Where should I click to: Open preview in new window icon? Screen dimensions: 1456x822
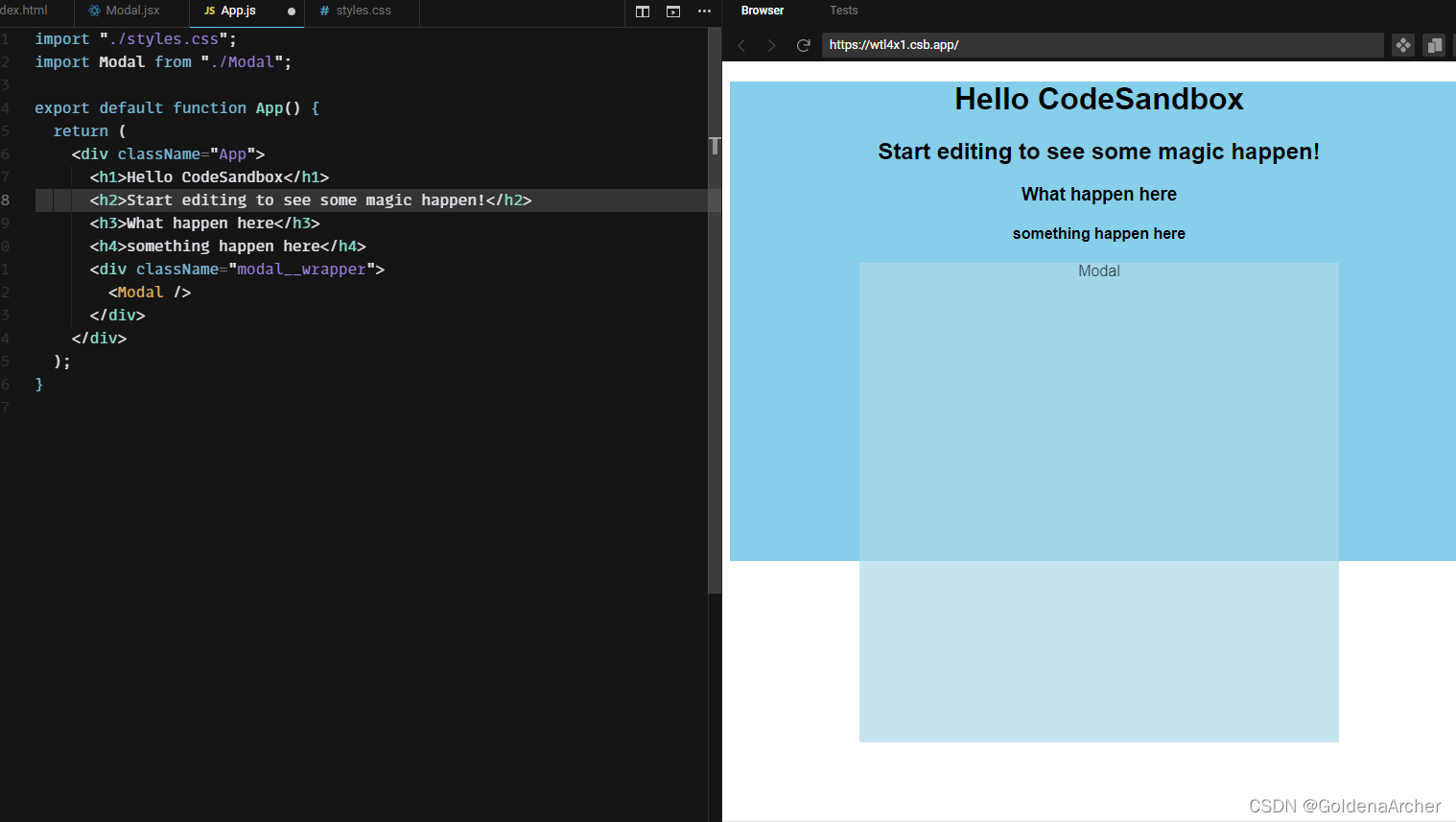[x=1434, y=45]
